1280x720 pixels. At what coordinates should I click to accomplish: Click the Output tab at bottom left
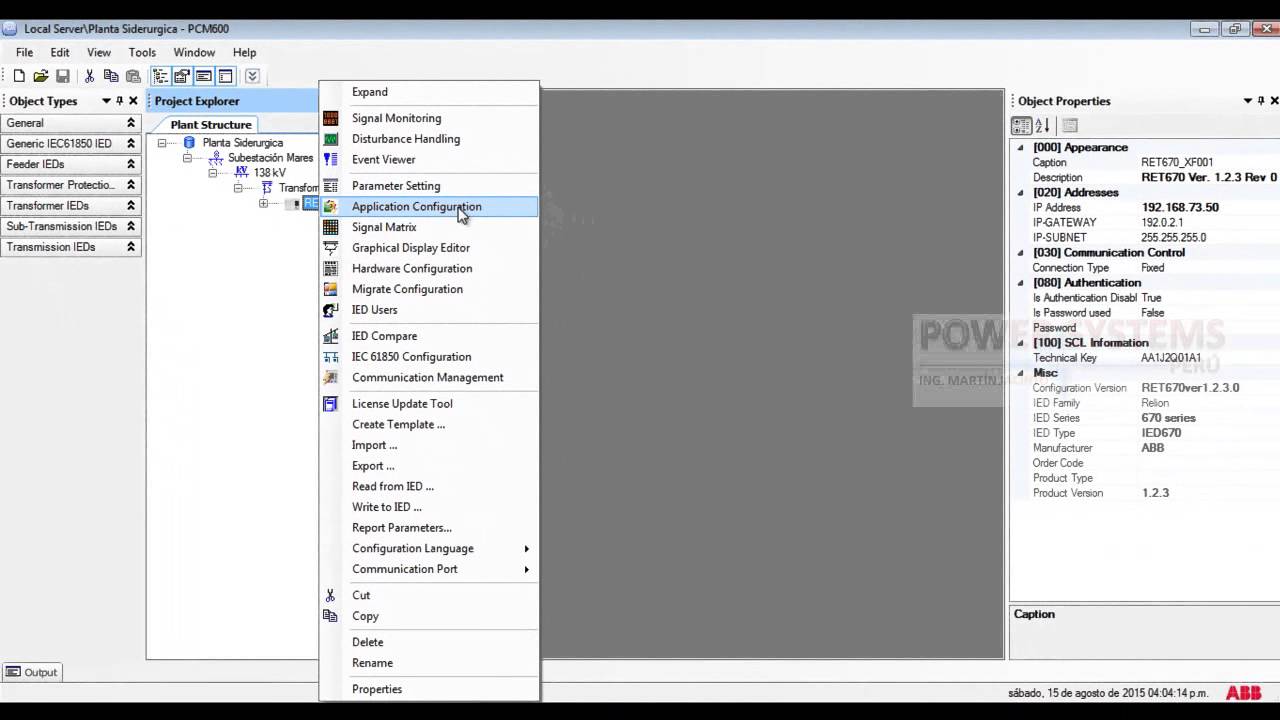point(32,672)
